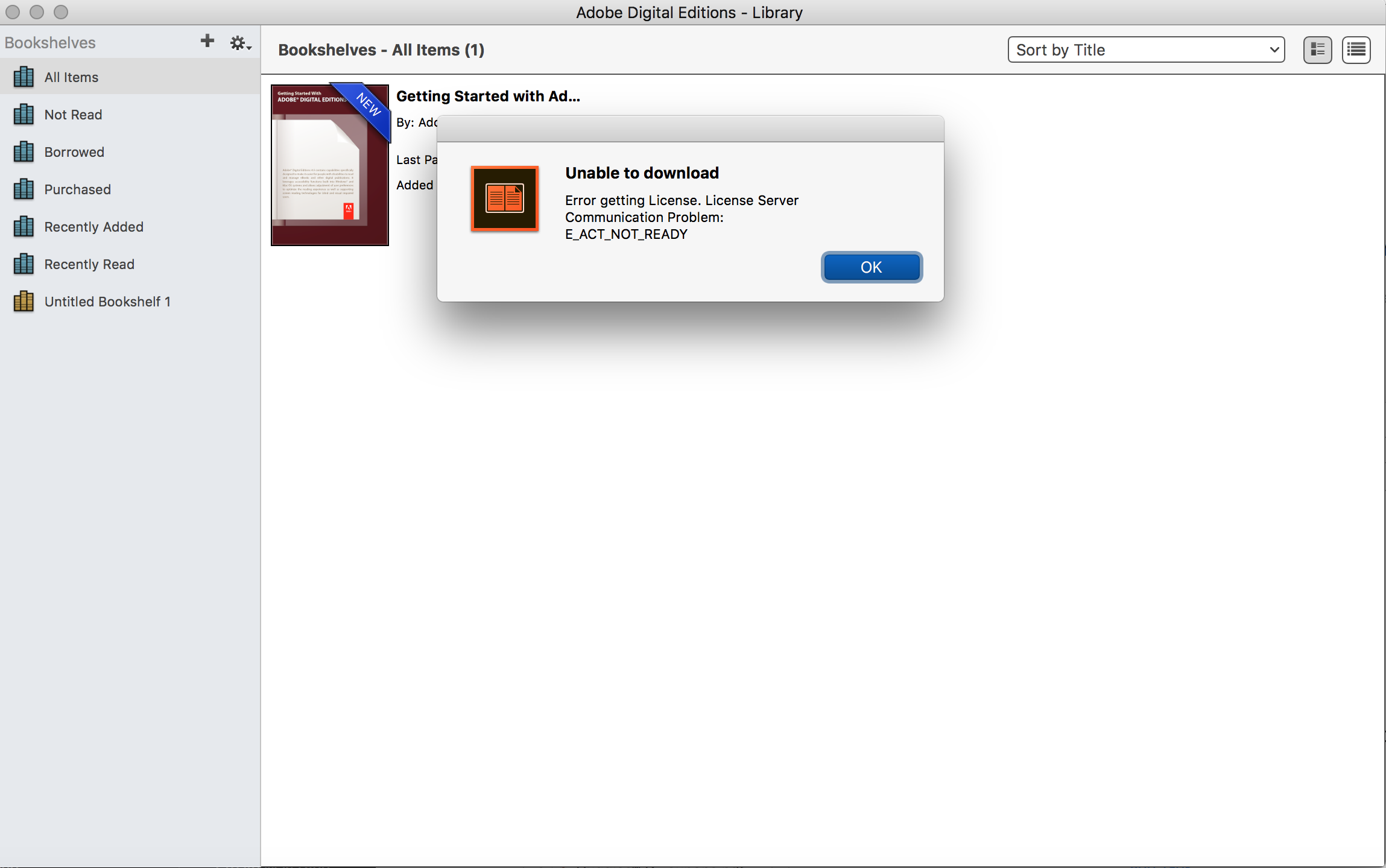1386x868 pixels.
Task: Select the Not Read bookshelf label
Action: pyautogui.click(x=73, y=115)
